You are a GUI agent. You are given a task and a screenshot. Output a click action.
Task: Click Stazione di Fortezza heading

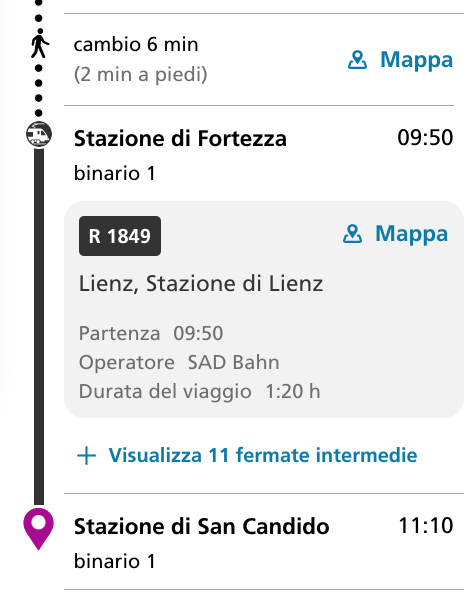coord(180,138)
